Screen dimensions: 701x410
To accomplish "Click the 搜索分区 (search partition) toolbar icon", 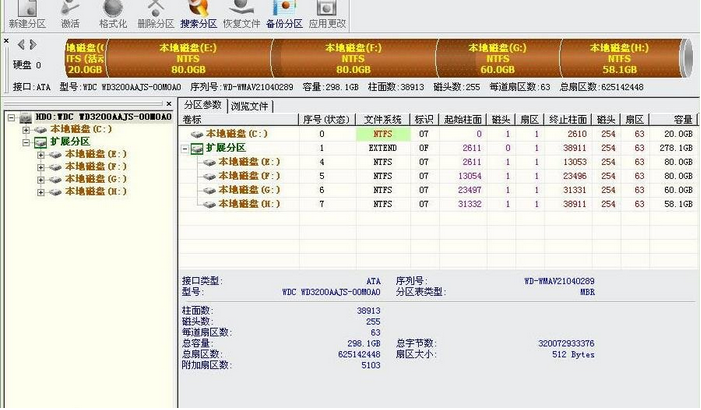I will [198, 15].
